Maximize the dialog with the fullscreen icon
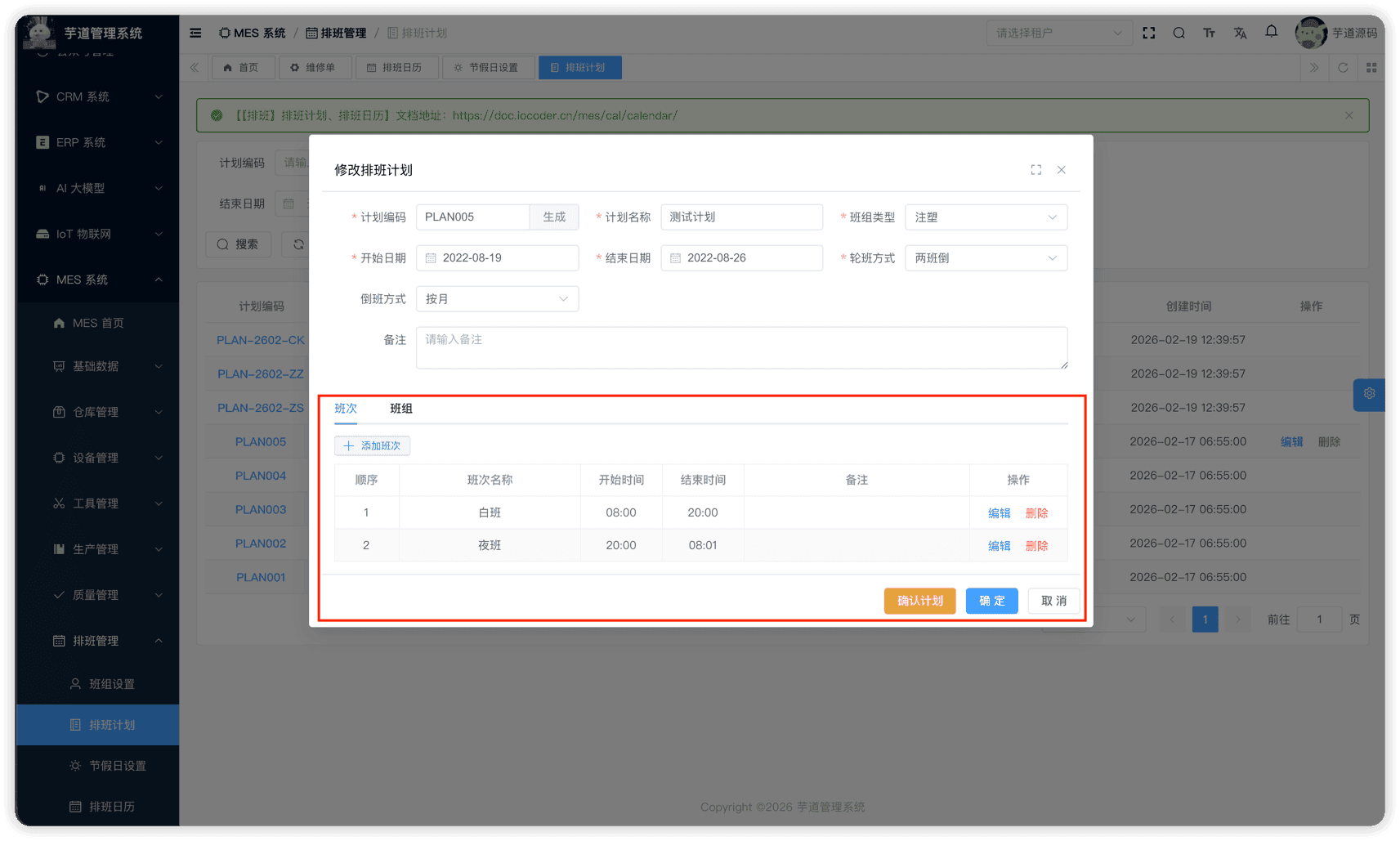This screenshot has width=1400, height=841. coord(1035,170)
